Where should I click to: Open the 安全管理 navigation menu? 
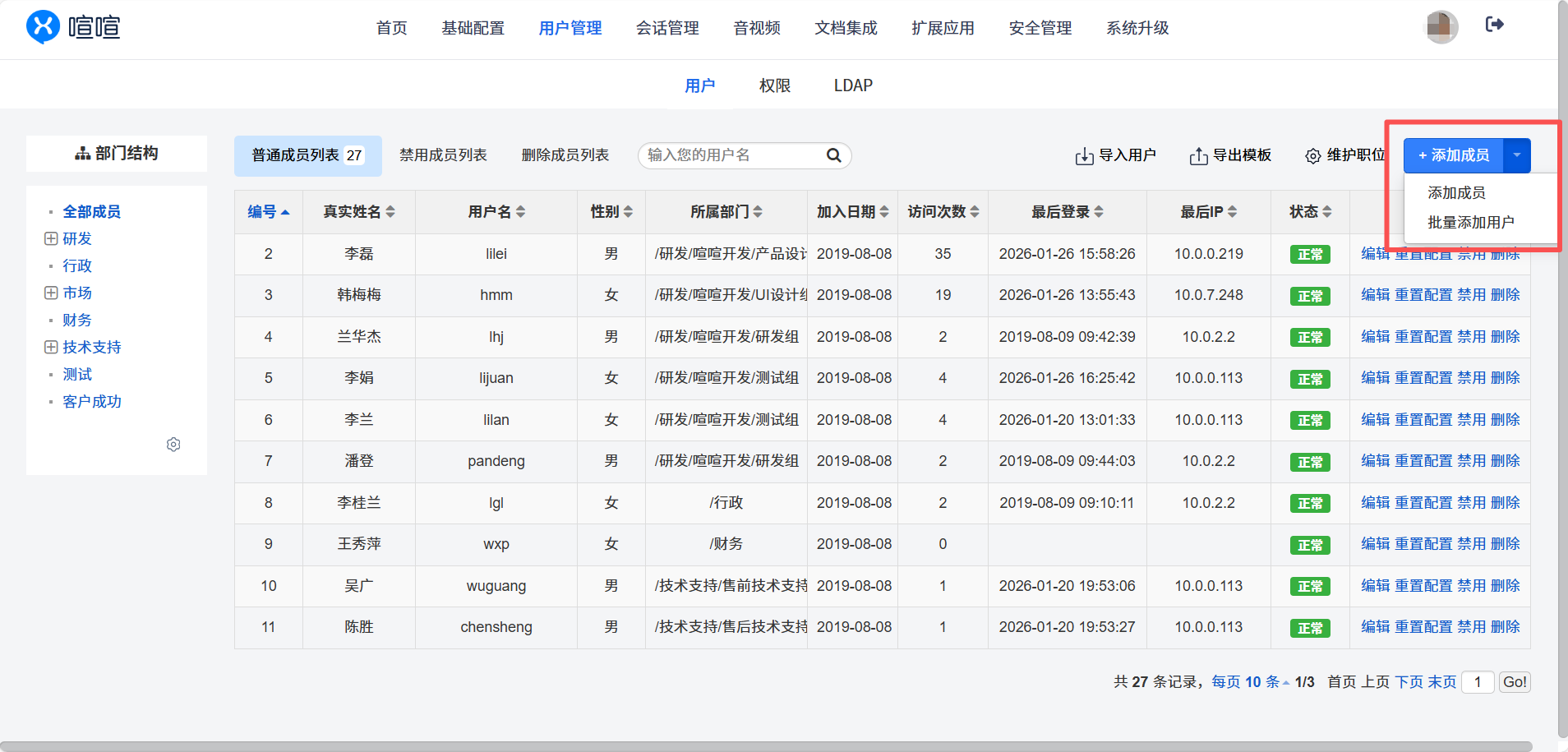1040,29
